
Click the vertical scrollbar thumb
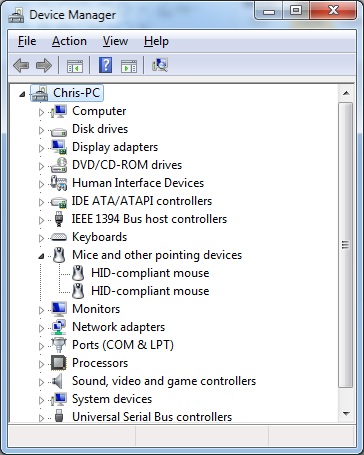coord(346,245)
